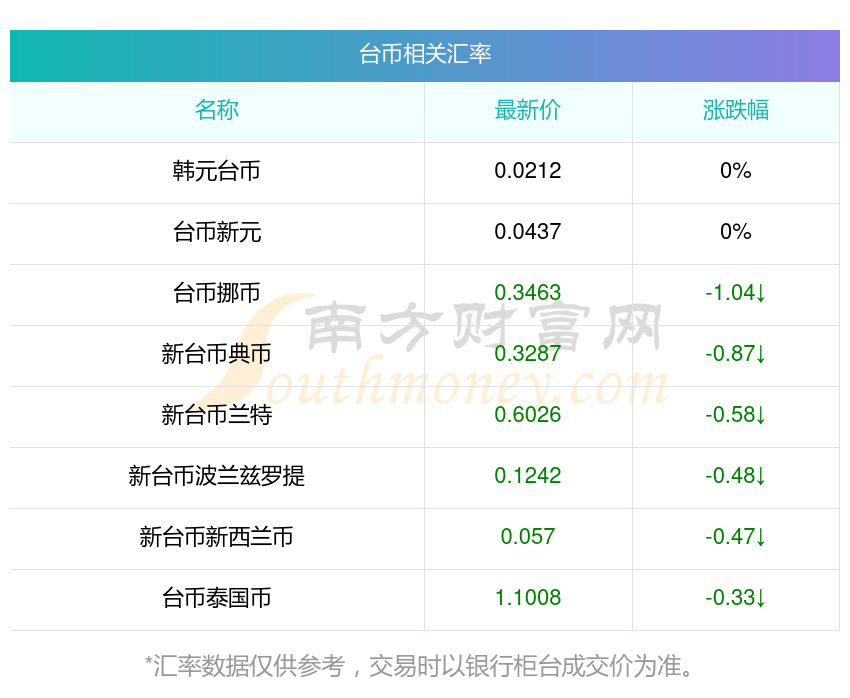Click the price 0.057
The width and height of the screenshot is (850, 698).
(527, 537)
